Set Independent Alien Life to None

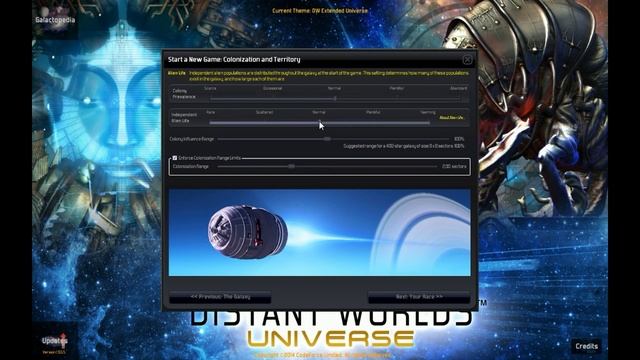coord(211,112)
